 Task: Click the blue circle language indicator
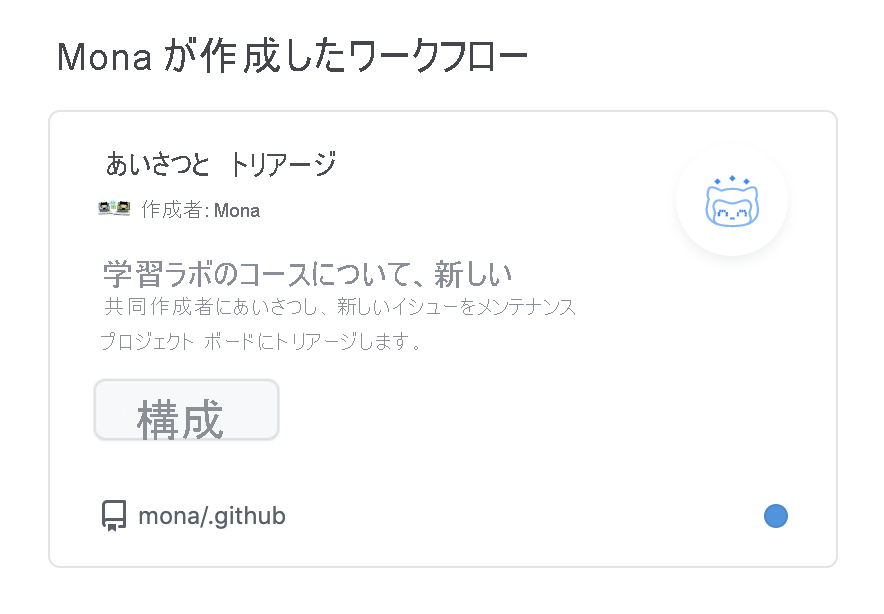tap(776, 515)
